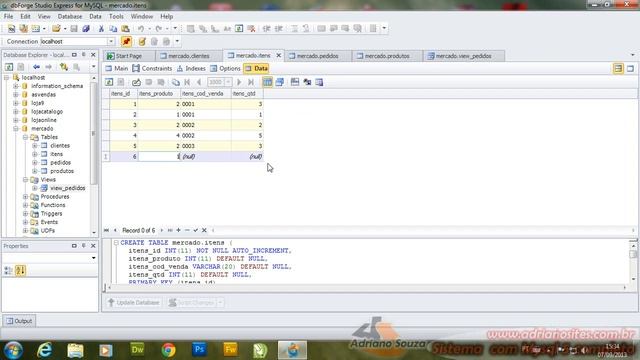Open the Constraints sub-tab
The height and width of the screenshot is (360, 640).
coord(152,69)
